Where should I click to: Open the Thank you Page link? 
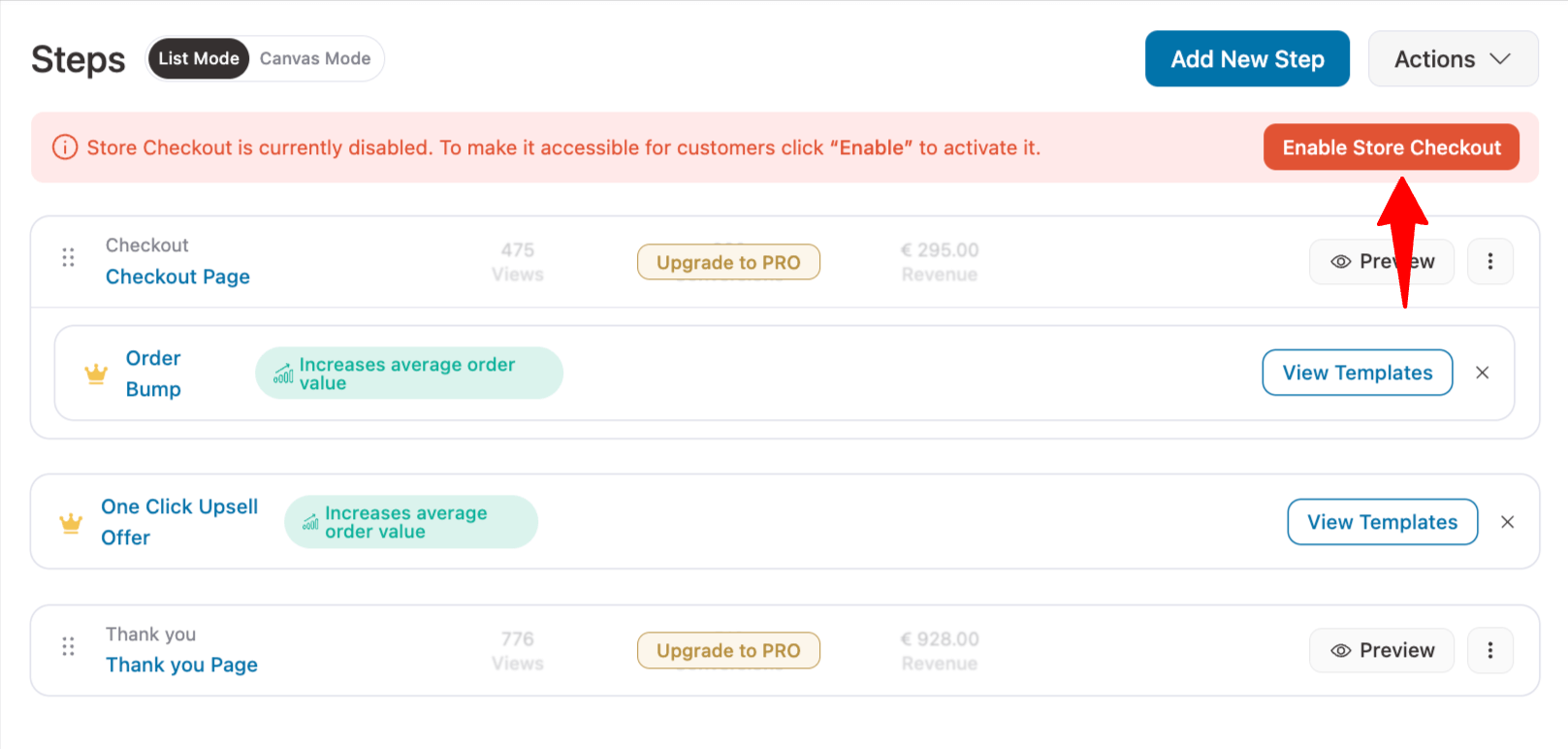[x=181, y=666]
